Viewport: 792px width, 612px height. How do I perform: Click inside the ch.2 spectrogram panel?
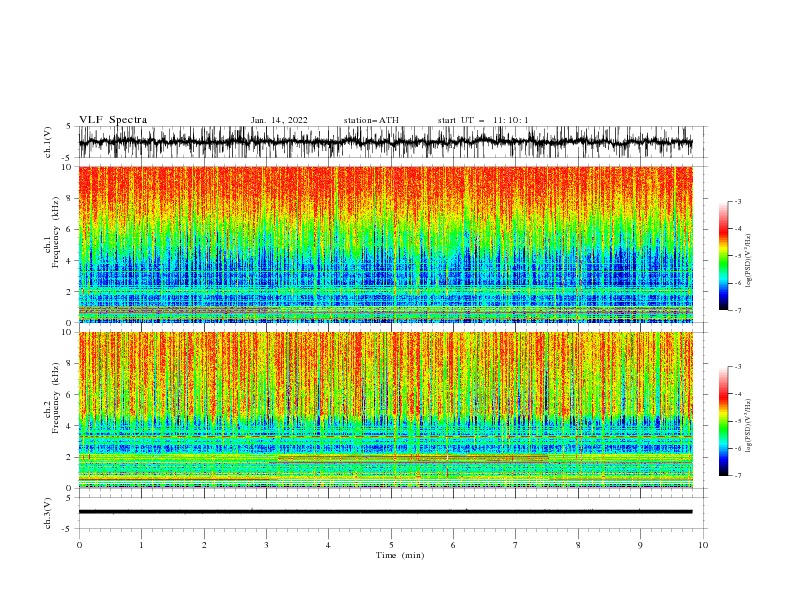click(x=385, y=410)
